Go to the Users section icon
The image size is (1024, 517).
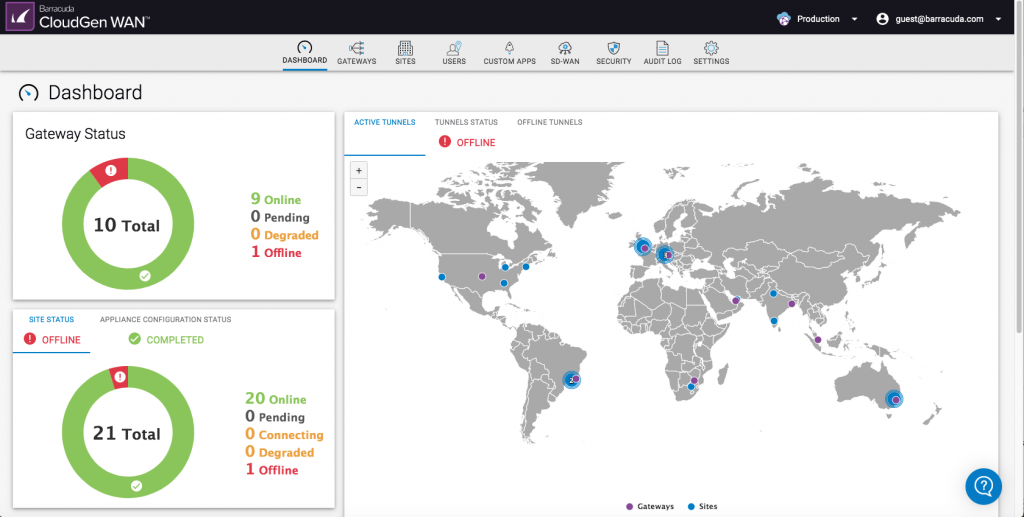(454, 48)
